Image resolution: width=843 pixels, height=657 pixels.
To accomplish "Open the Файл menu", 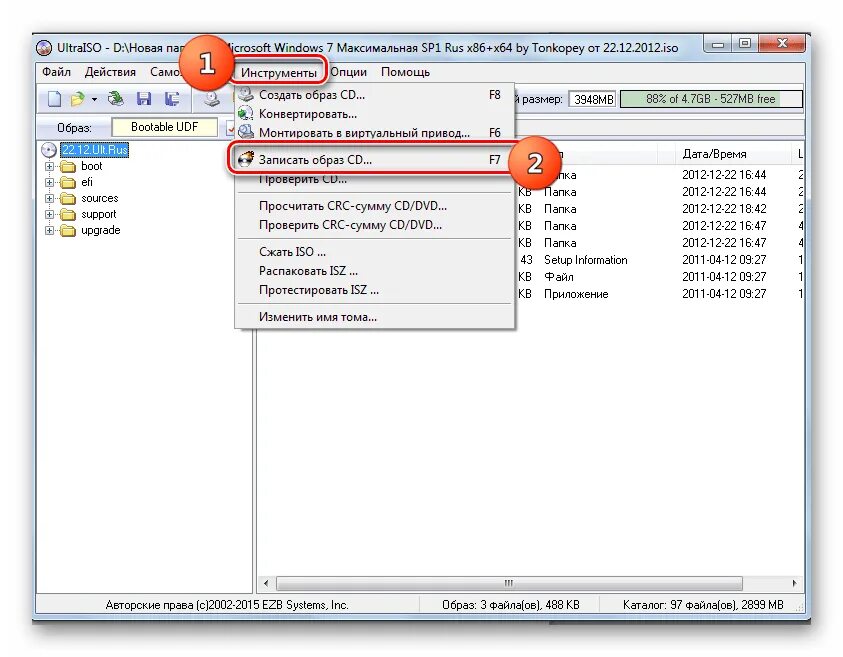I will [x=56, y=72].
